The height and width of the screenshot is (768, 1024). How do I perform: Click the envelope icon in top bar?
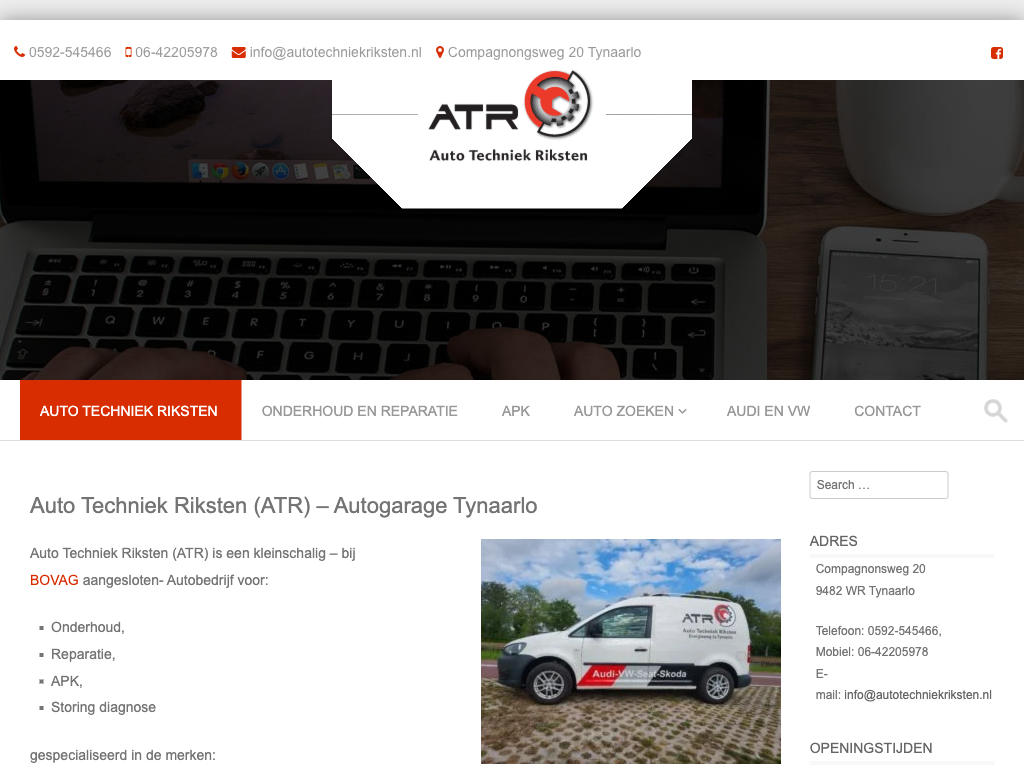(238, 53)
